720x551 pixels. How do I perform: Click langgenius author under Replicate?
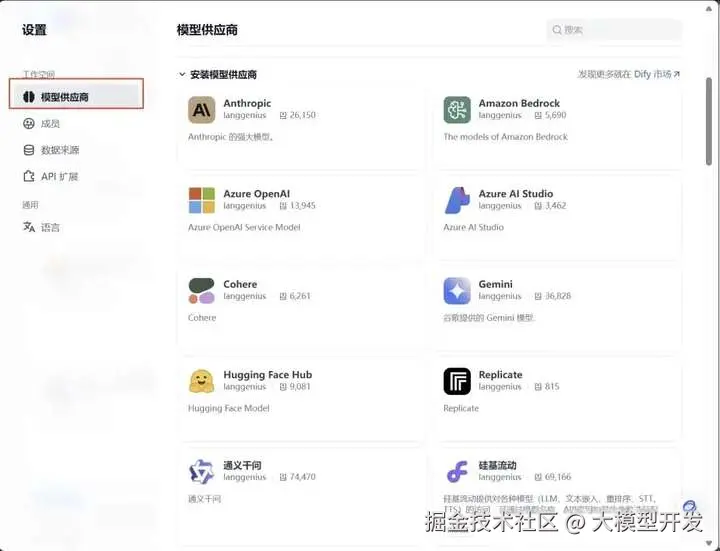[500, 387]
